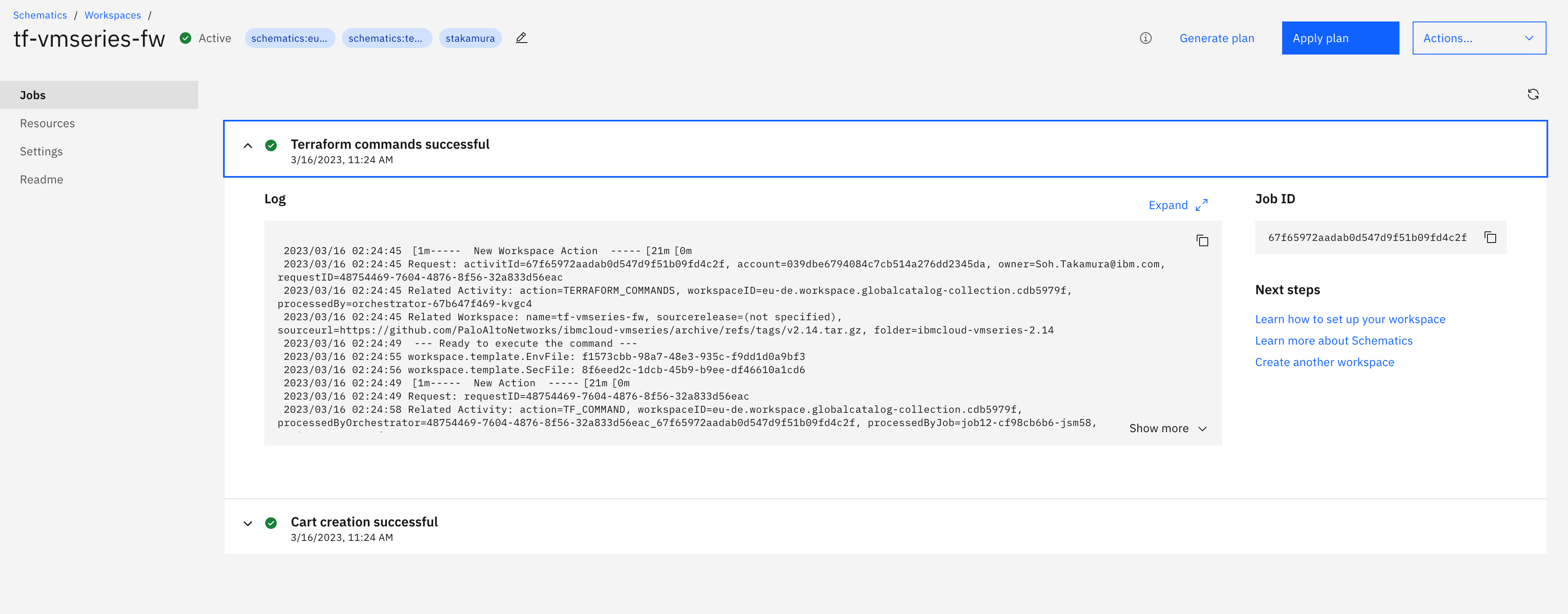Select the stakamura tag chip

470,38
